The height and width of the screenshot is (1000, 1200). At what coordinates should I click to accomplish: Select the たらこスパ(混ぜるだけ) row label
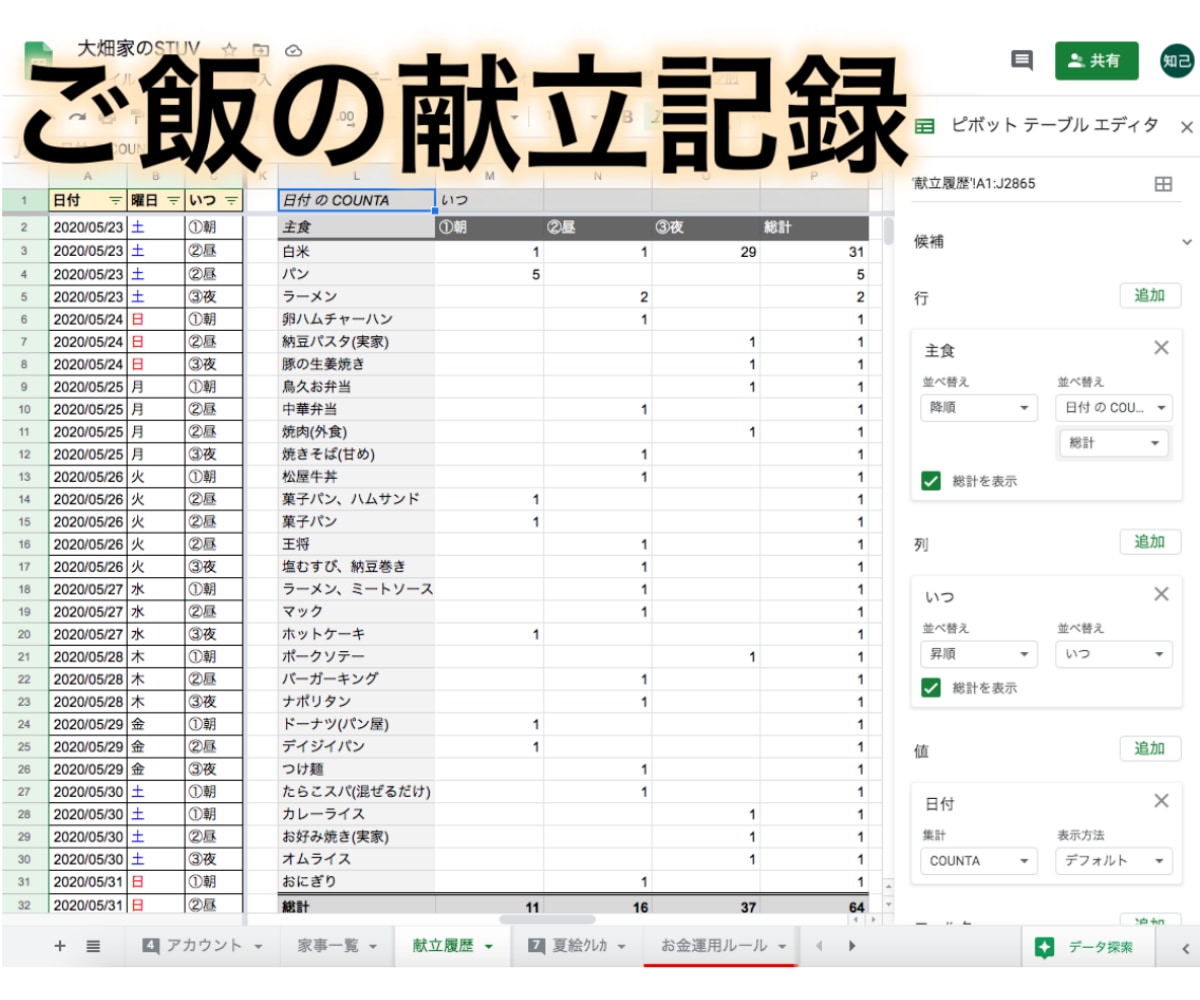356,791
